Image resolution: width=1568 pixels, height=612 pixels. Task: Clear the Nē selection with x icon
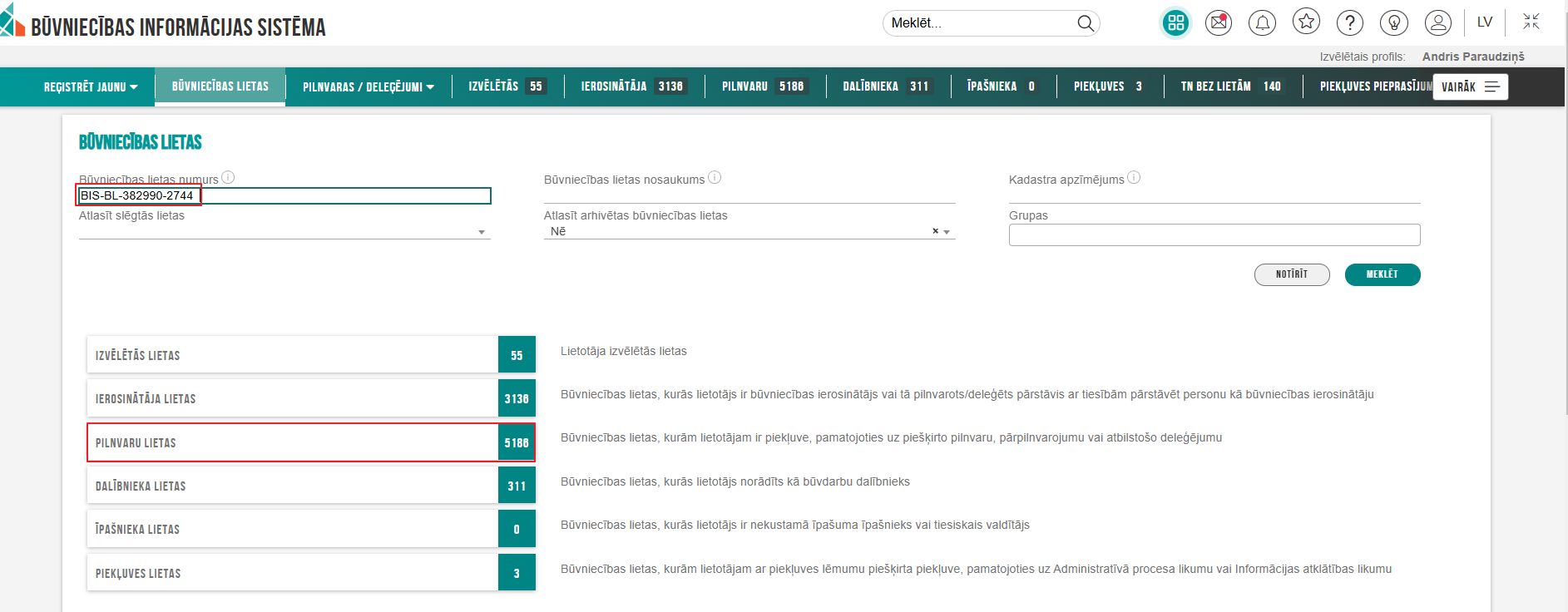(x=935, y=231)
